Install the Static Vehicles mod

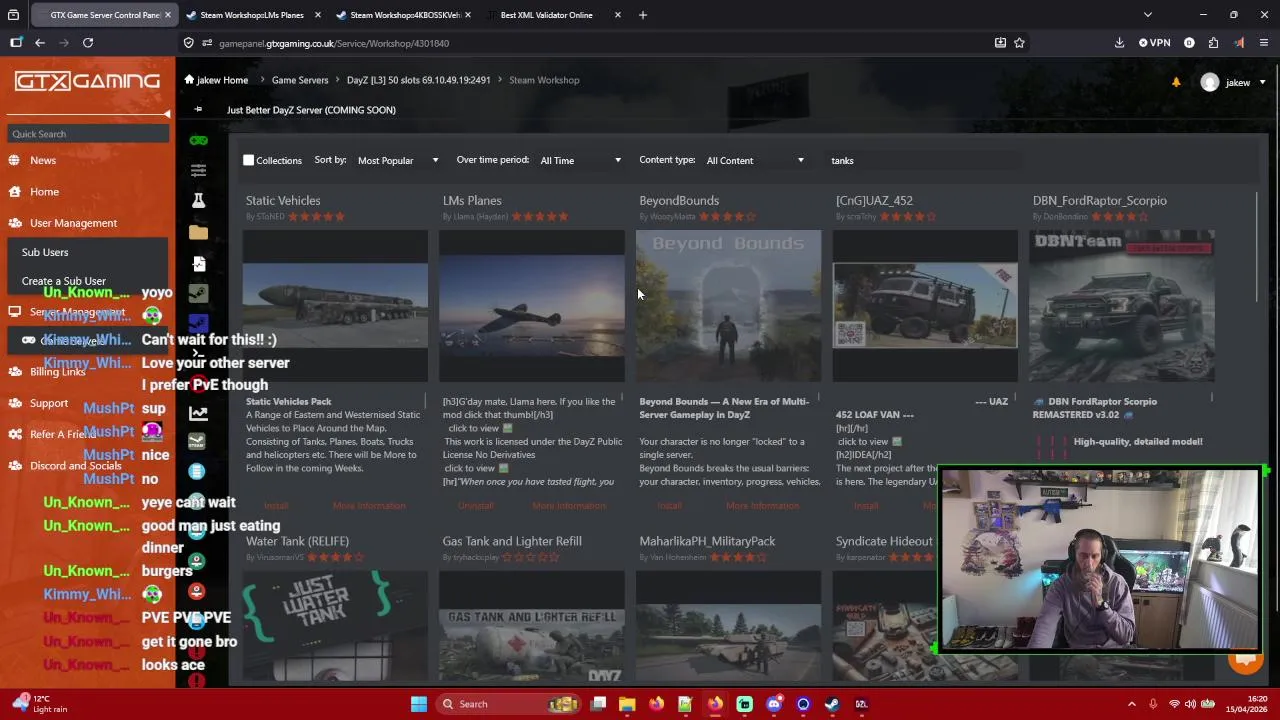click(x=276, y=506)
